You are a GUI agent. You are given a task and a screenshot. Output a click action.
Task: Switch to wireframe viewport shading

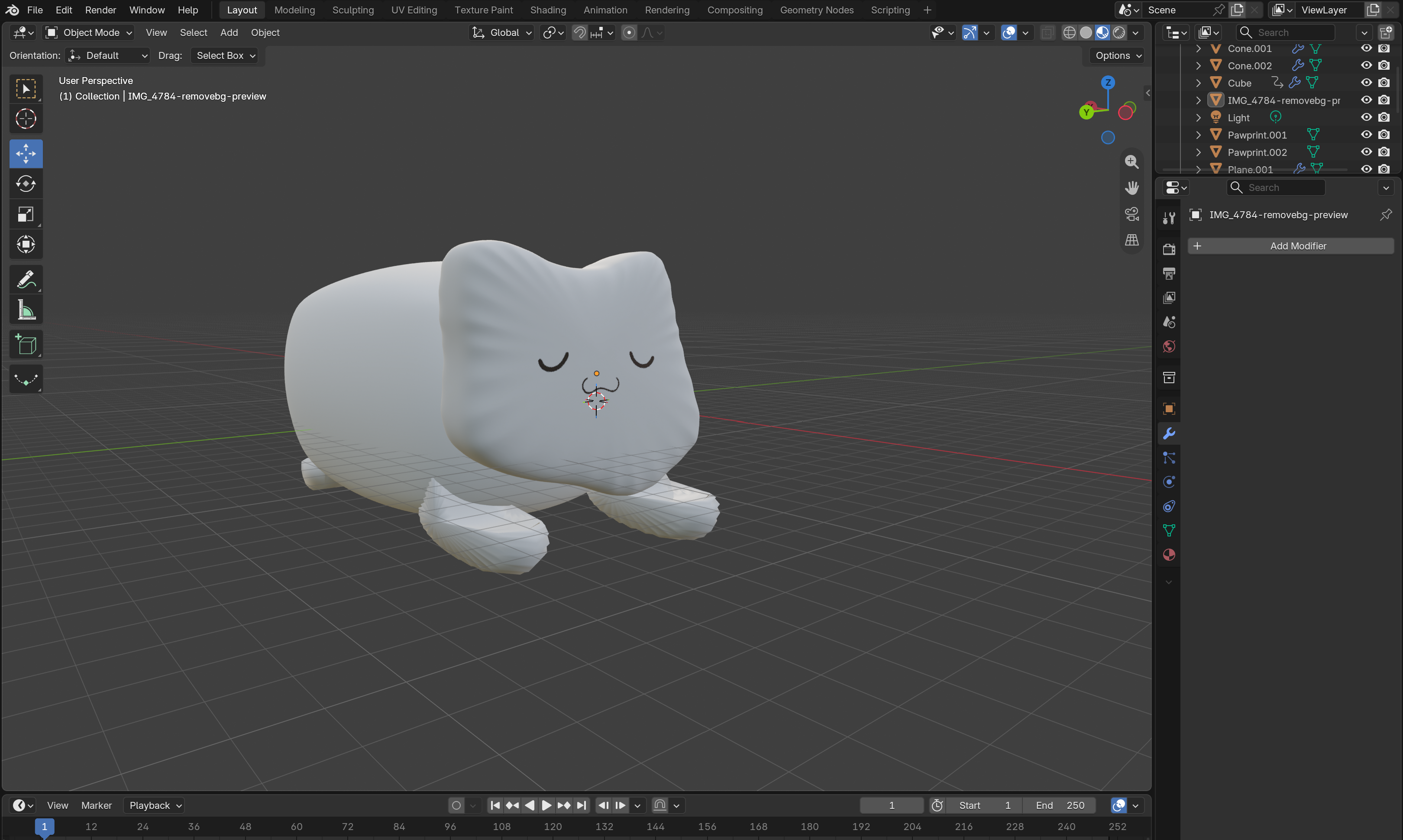point(1069,33)
